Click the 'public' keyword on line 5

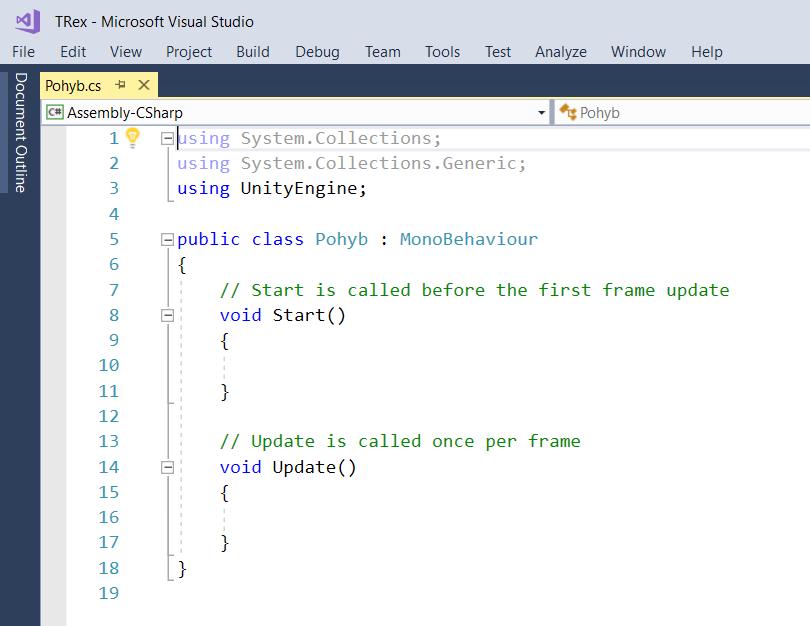tap(209, 239)
